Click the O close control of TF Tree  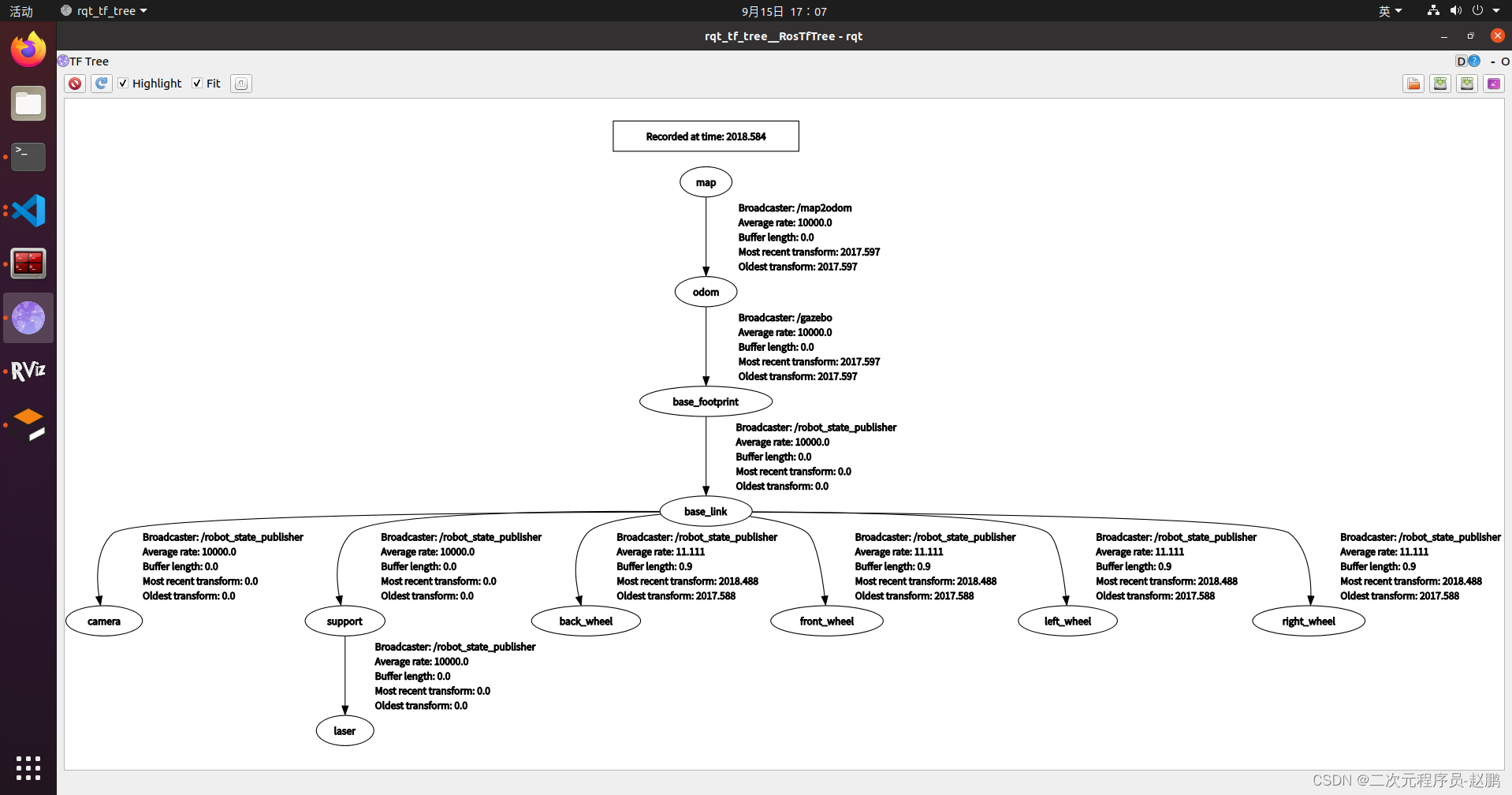pyautogui.click(x=1505, y=62)
